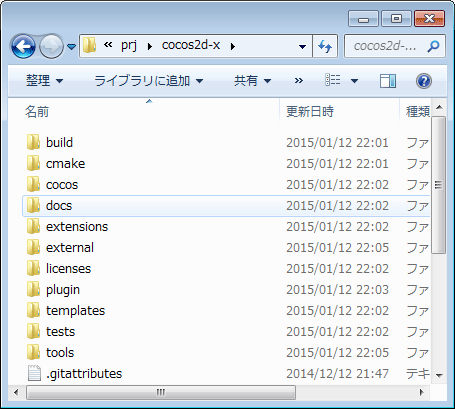Toggle the preview pane icon
The height and width of the screenshot is (409, 455).
(388, 81)
